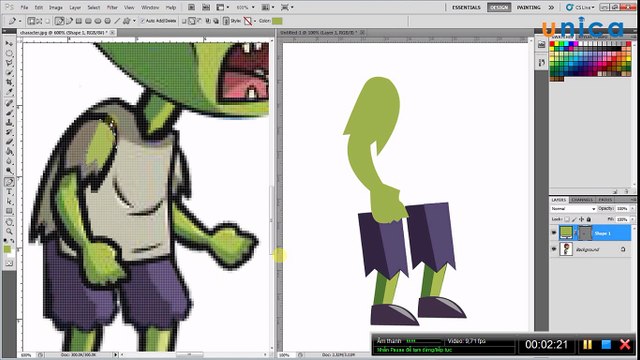Toggle layer style link in options bar

226,21
